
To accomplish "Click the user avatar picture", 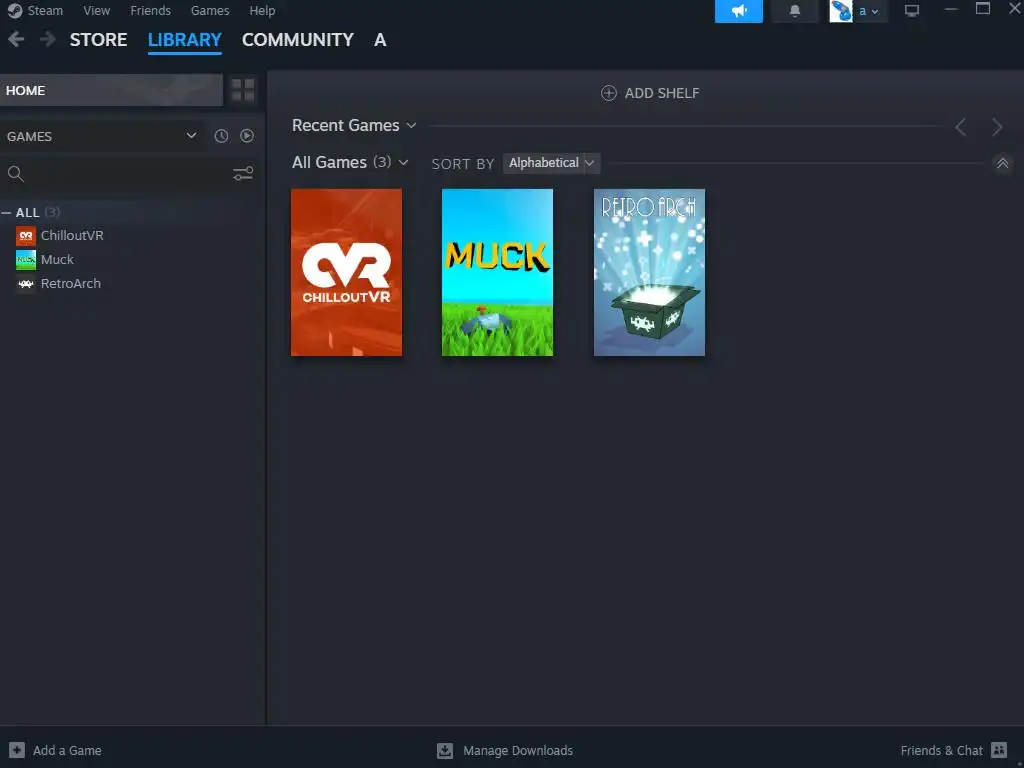I will (840, 11).
